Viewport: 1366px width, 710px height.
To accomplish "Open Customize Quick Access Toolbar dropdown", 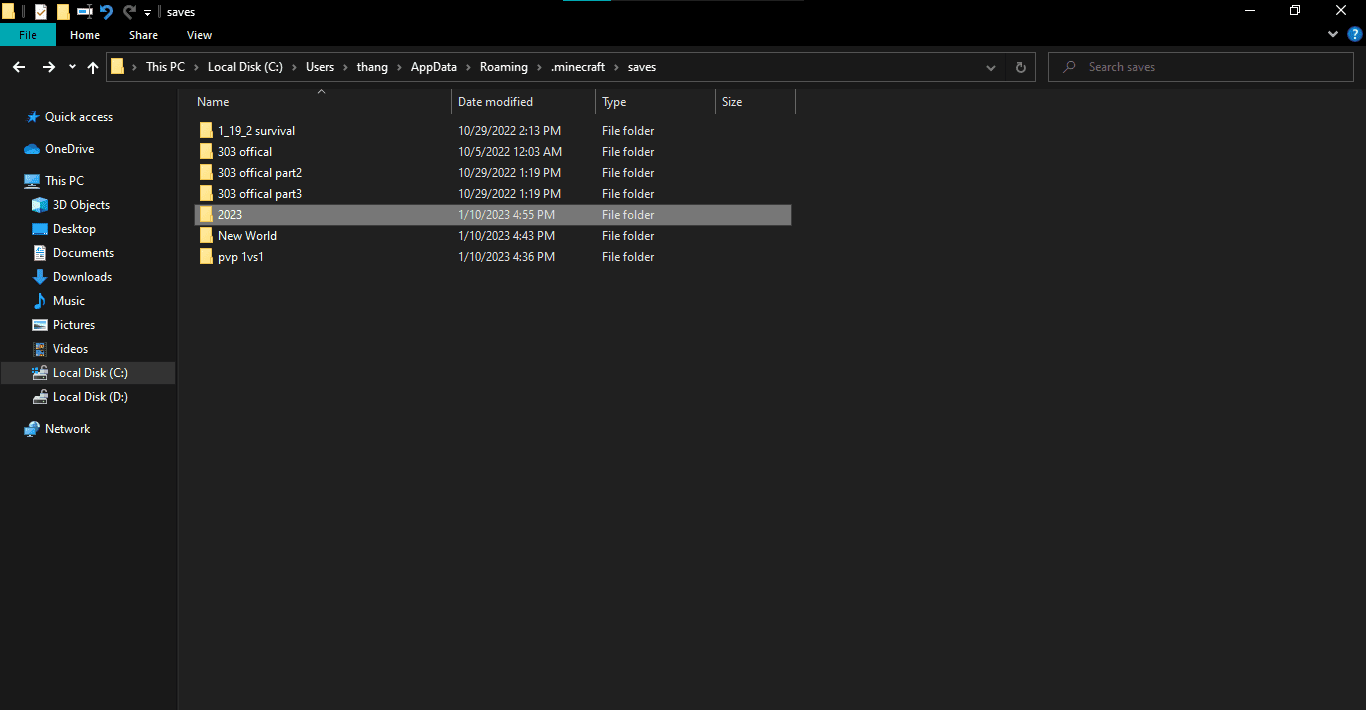I will point(147,13).
